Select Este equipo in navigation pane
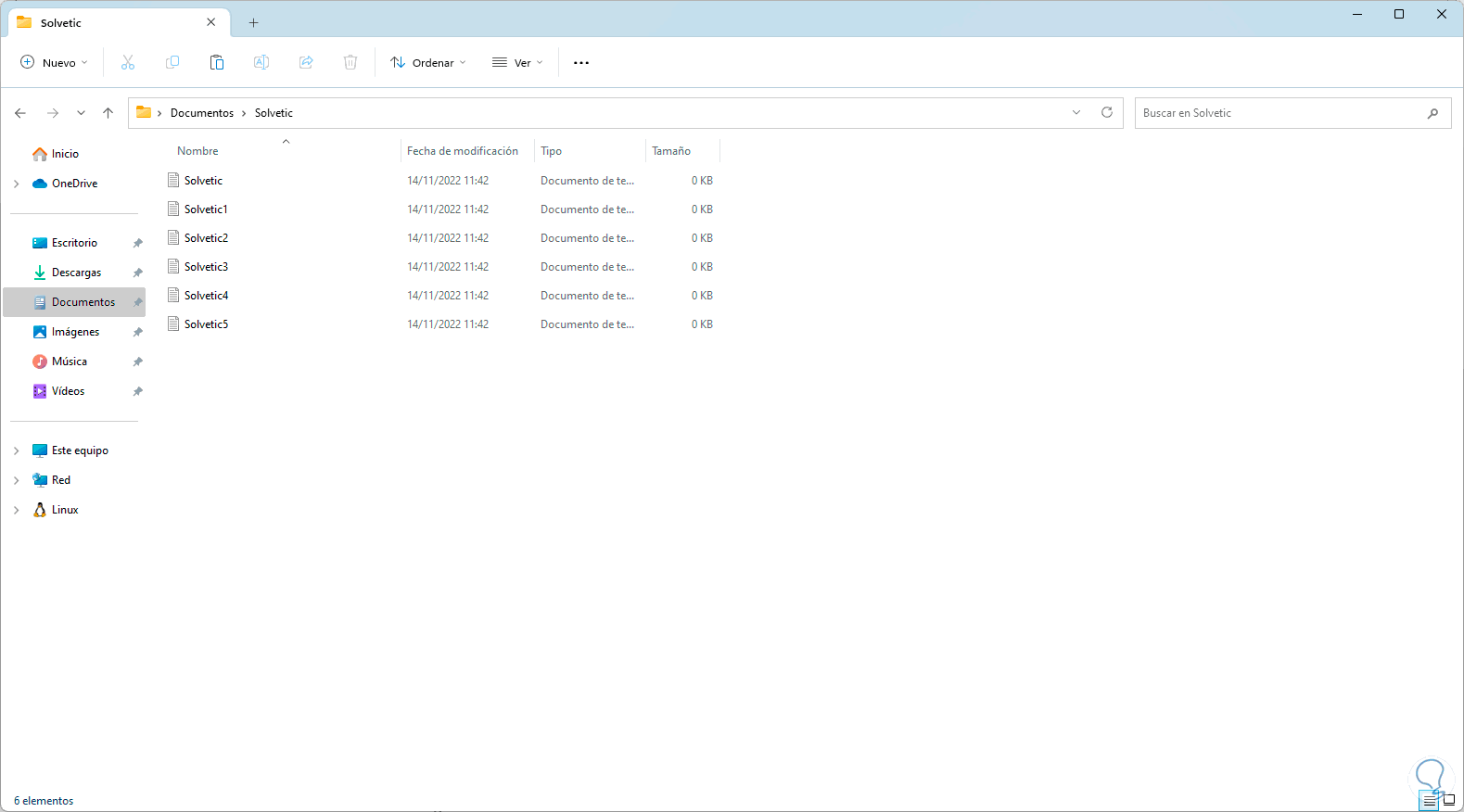Screen dimensions: 1464x812 80,450
